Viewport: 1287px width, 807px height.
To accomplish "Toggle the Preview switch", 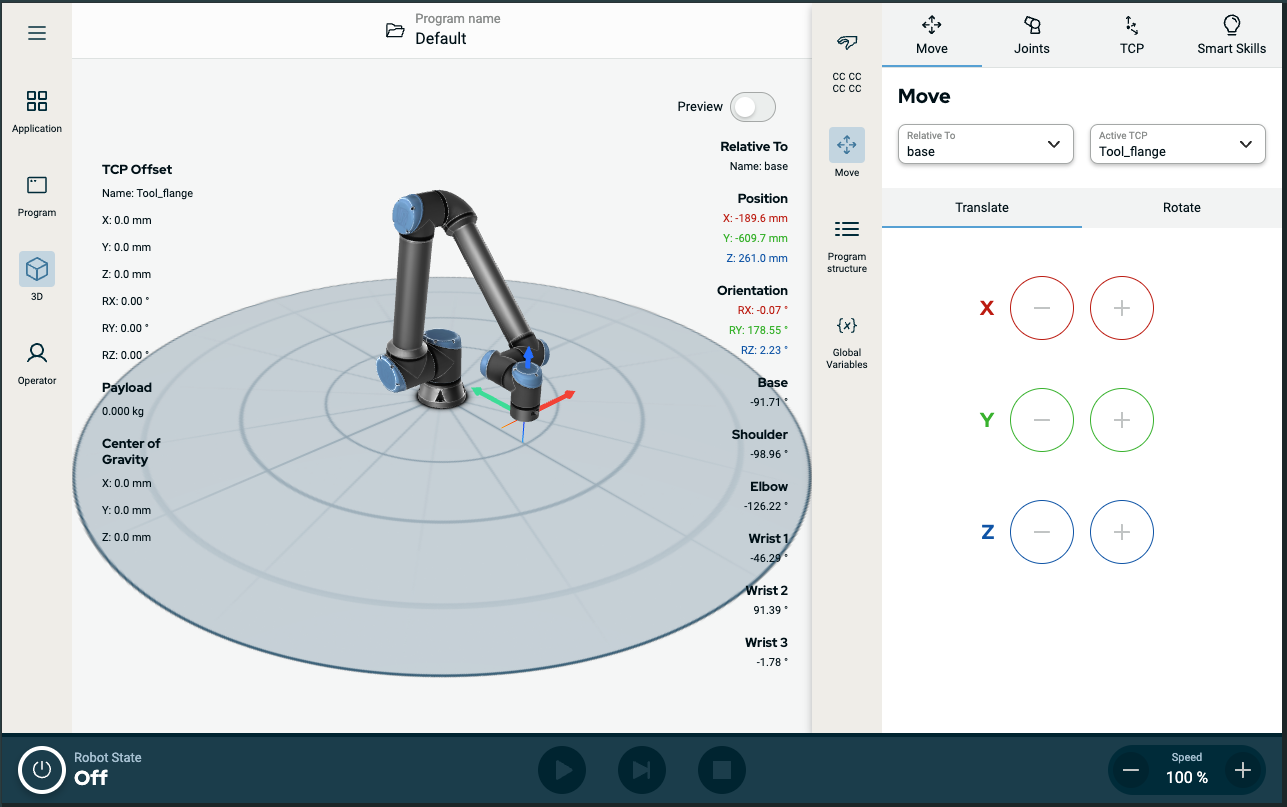I will pos(752,107).
